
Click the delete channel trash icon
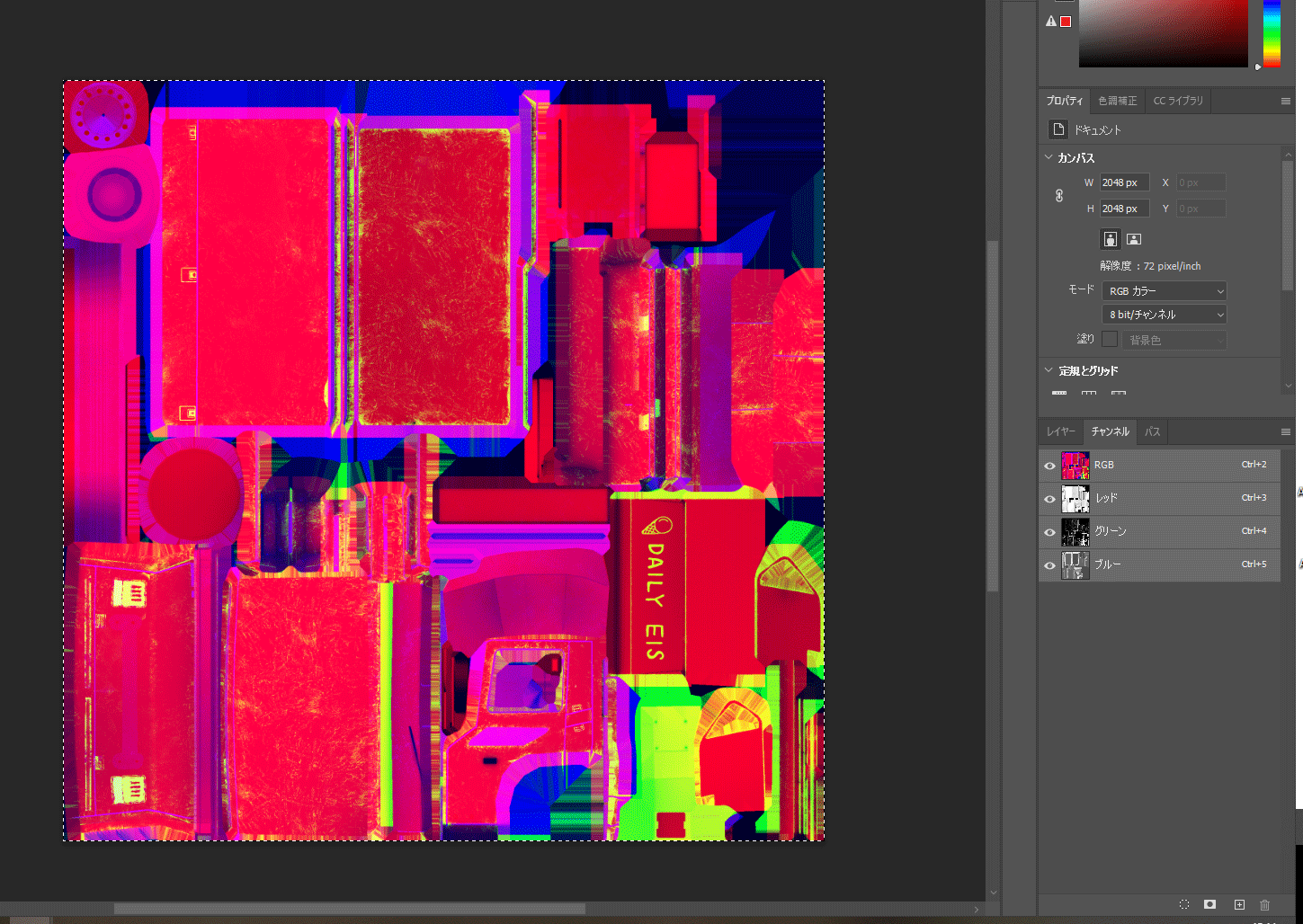1265,904
